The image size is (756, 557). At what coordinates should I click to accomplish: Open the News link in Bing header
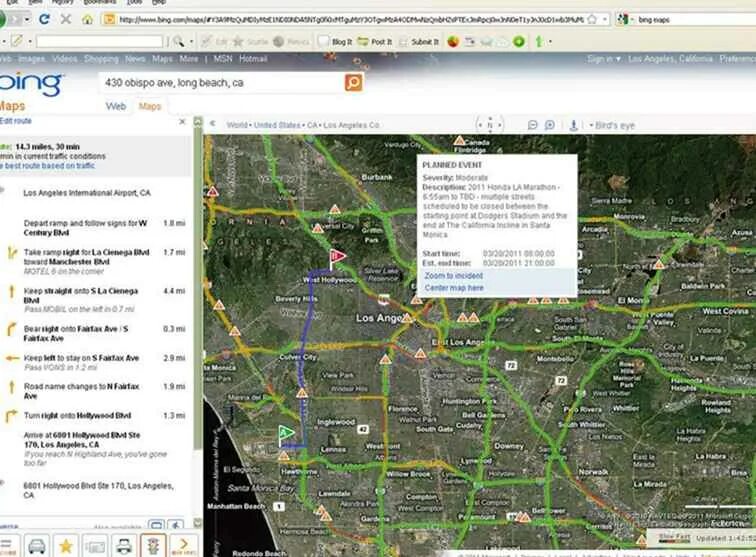(x=135, y=59)
